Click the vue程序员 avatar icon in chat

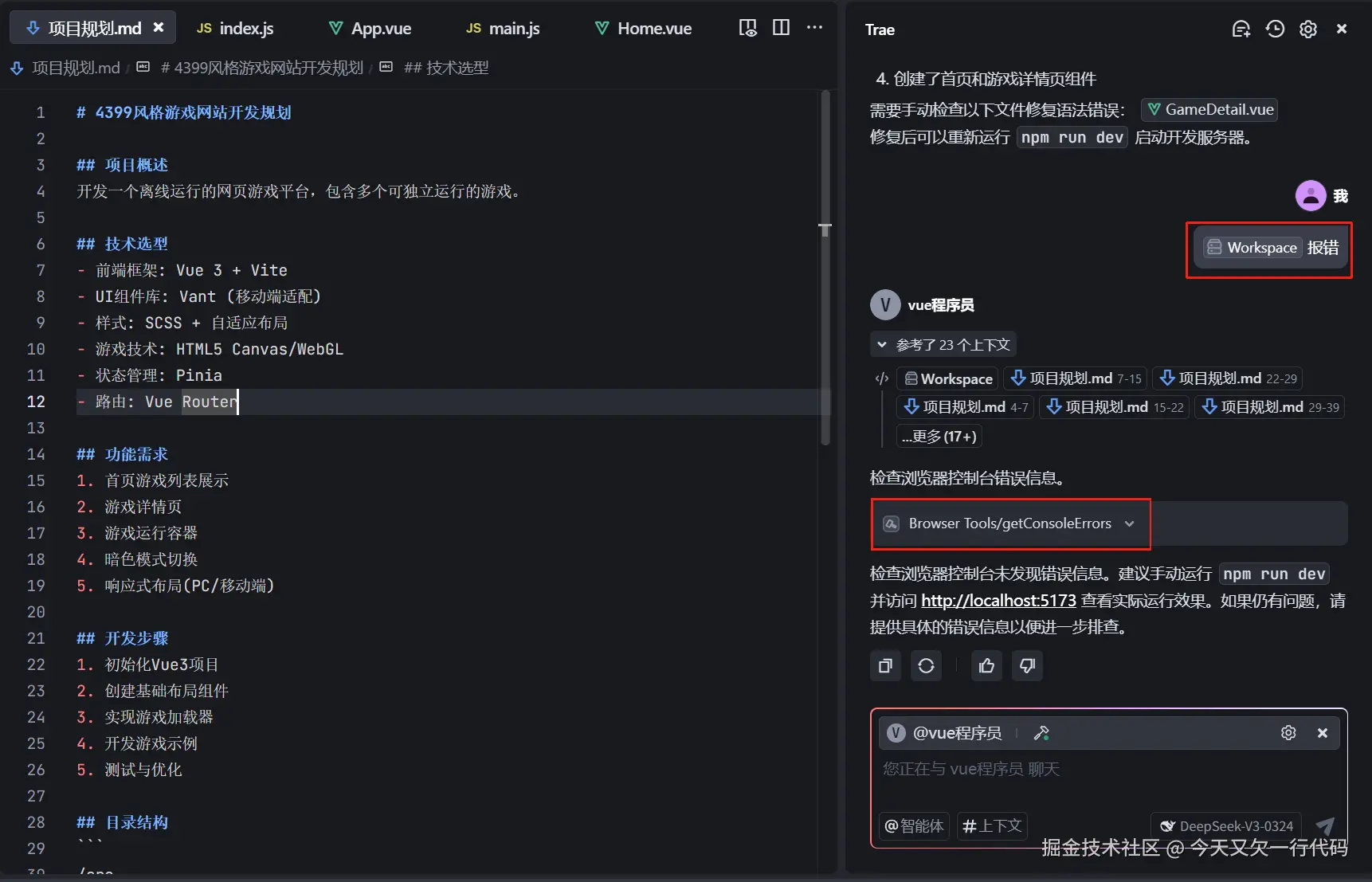pyautogui.click(x=885, y=305)
